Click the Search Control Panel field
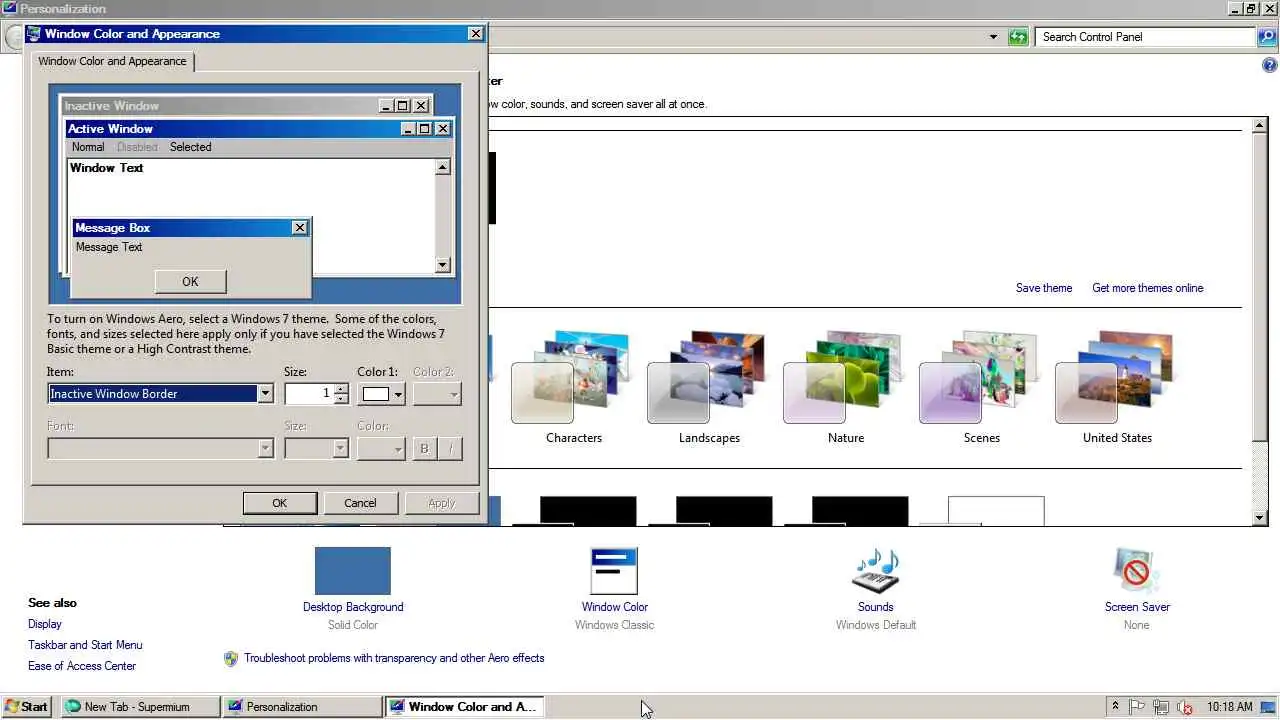Viewport: 1280px width, 720px height. coord(1146,37)
